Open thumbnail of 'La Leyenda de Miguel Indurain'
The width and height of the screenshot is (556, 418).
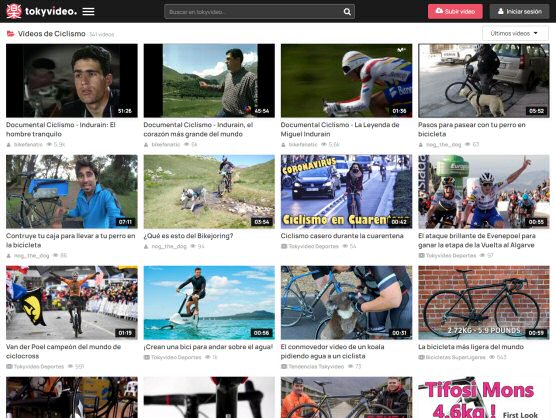tap(346, 80)
